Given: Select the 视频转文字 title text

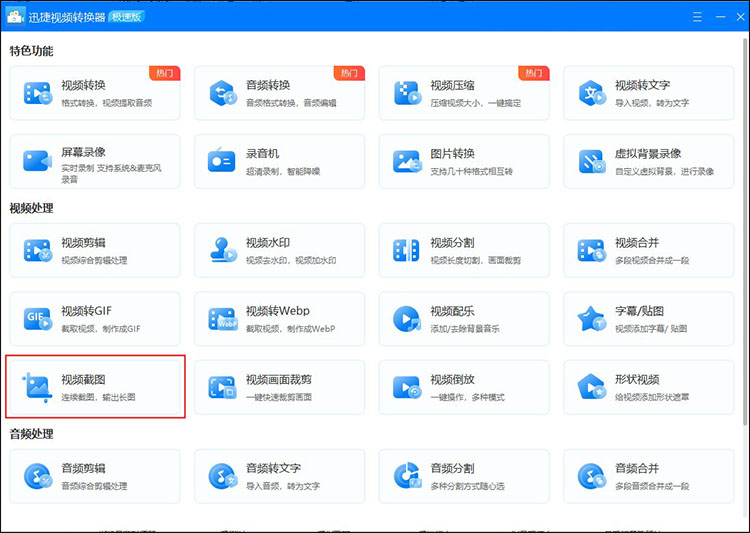Looking at the screenshot, I should coord(642,85).
